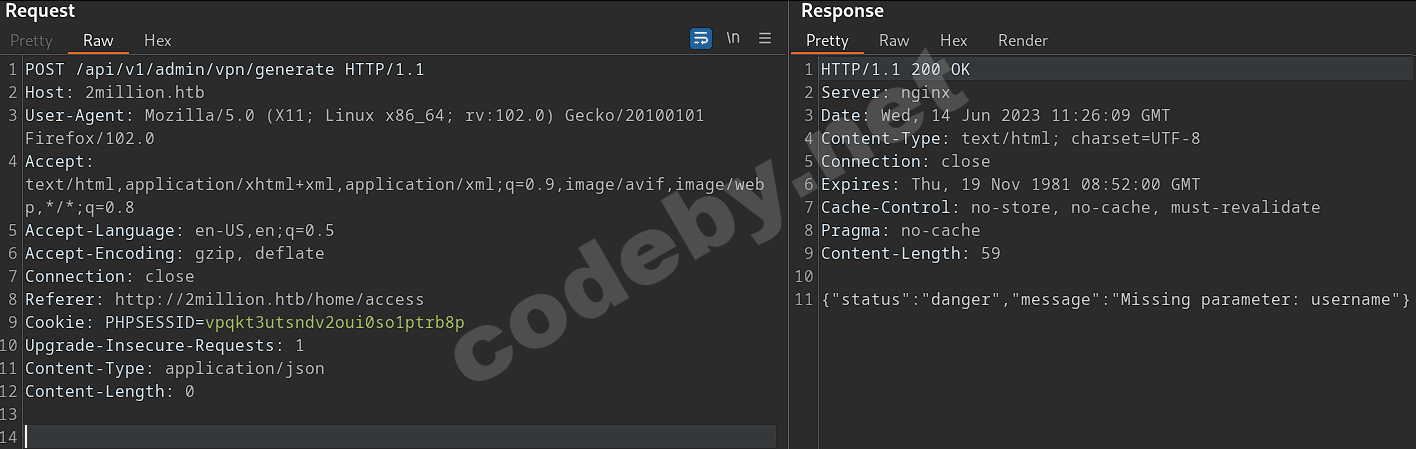Open the Render tab for the response
Image resolution: width=1416 pixels, height=449 pixels.
(1023, 40)
